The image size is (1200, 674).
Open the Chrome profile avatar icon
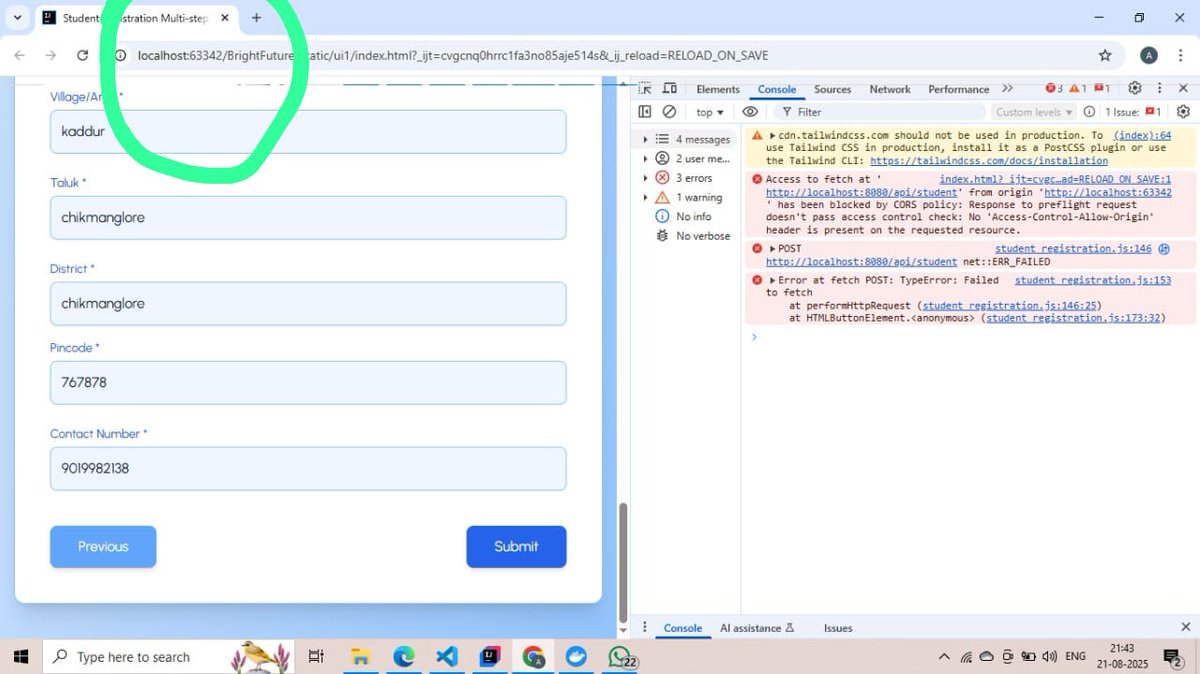[1149, 55]
